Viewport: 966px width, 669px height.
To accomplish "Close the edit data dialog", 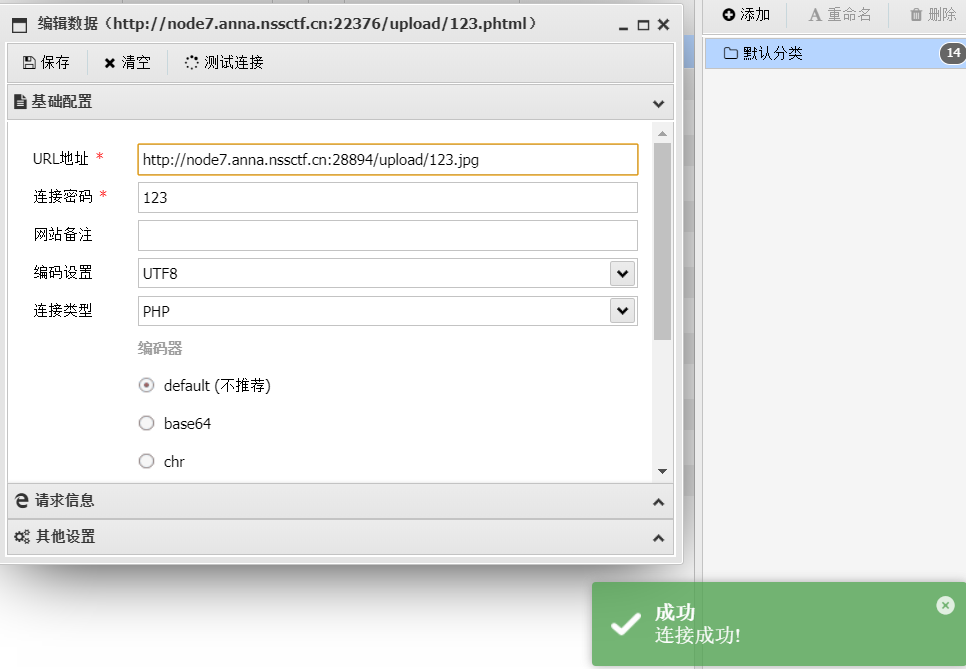I will (664, 24).
